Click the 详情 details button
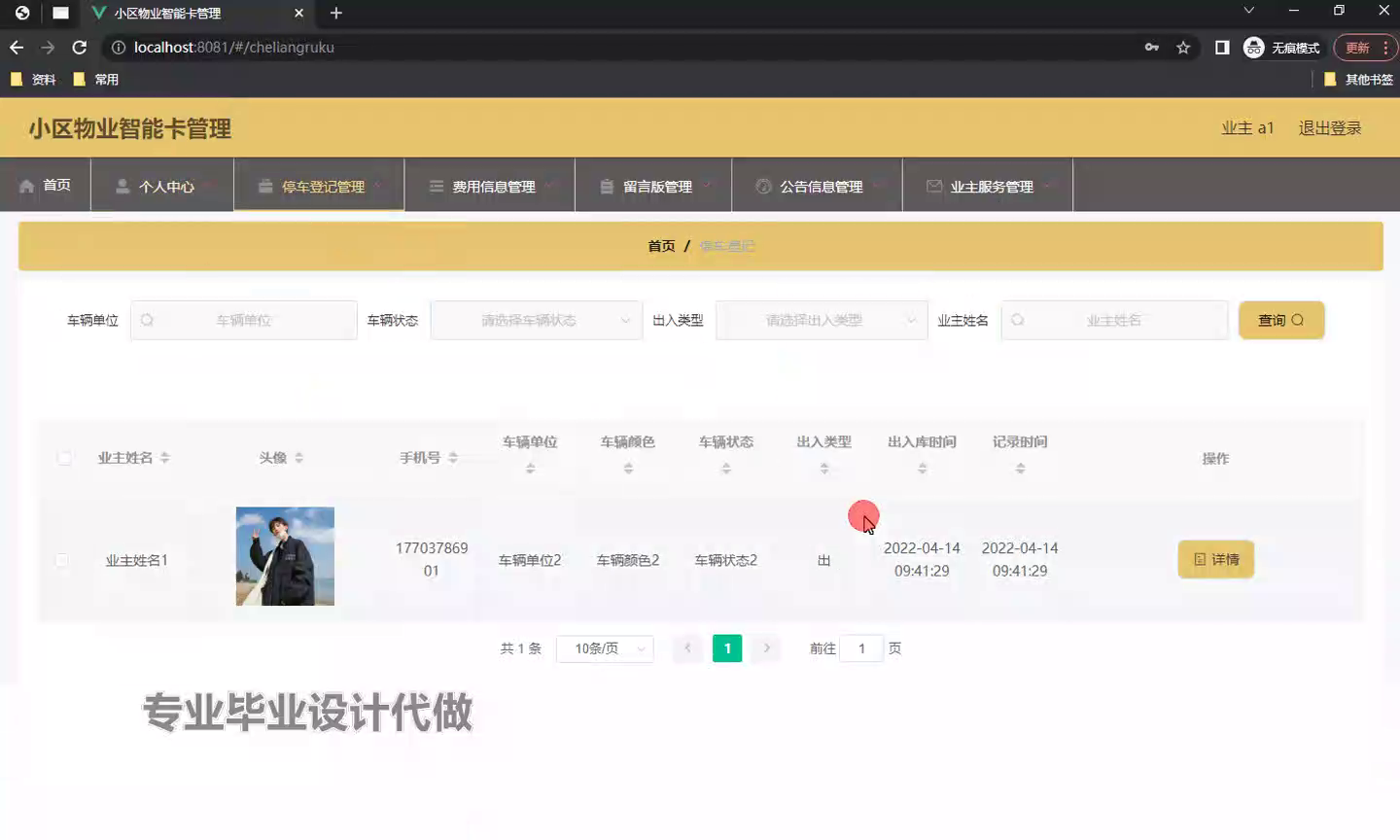1400x840 pixels. tap(1216, 559)
